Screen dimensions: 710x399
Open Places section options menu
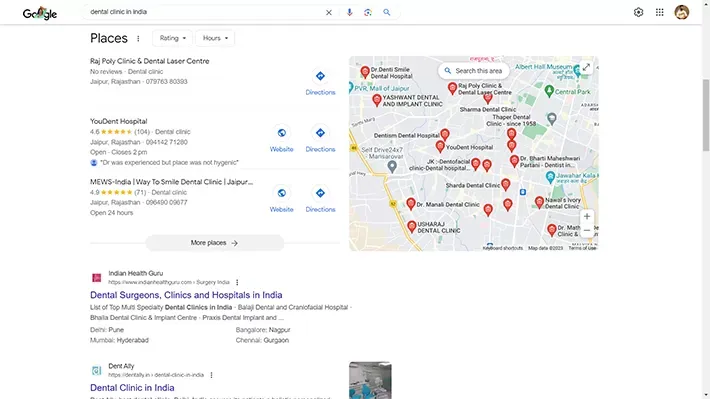(x=138, y=38)
